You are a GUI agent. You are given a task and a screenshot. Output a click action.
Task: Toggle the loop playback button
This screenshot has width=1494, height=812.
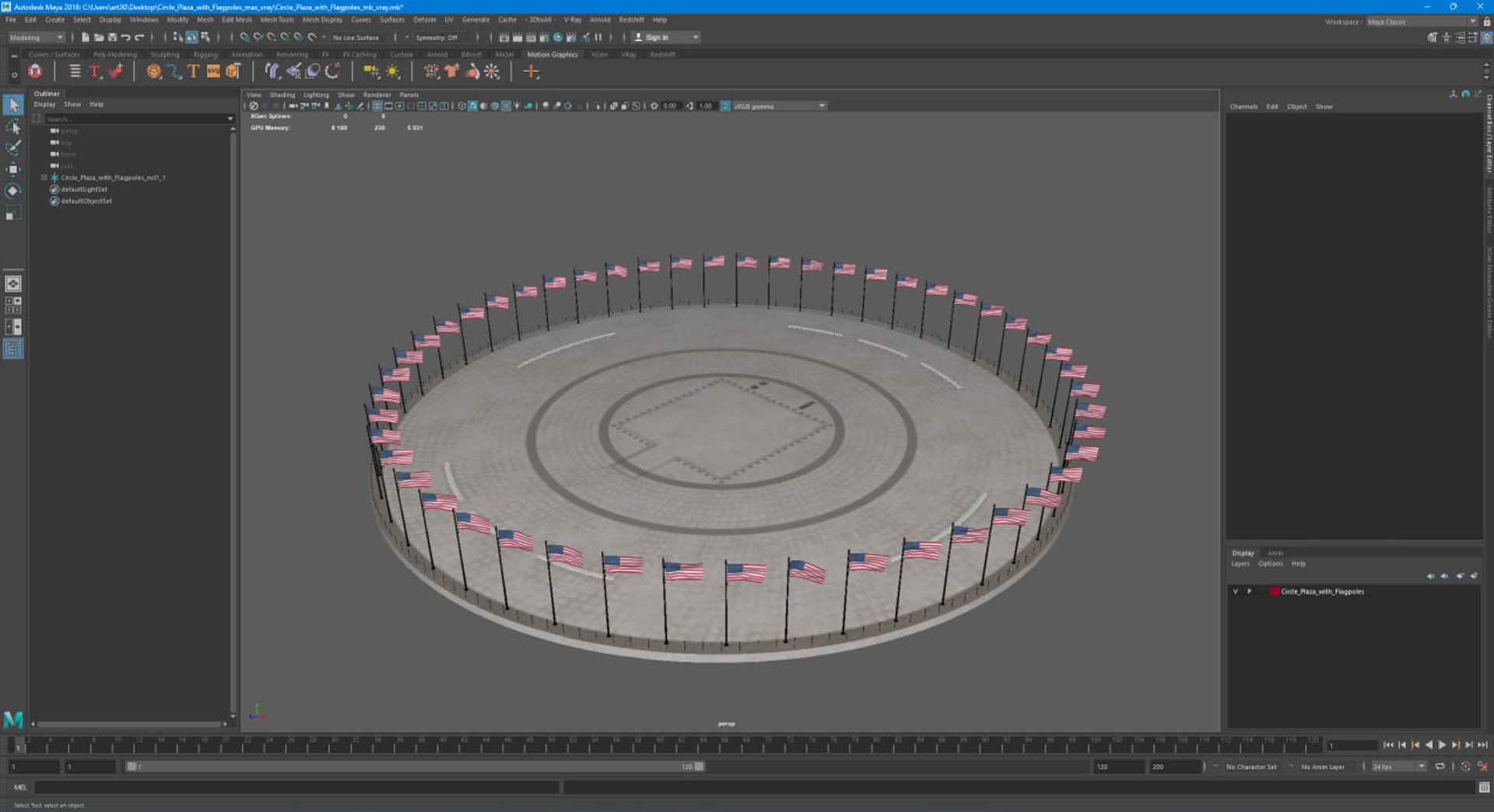click(x=1440, y=767)
